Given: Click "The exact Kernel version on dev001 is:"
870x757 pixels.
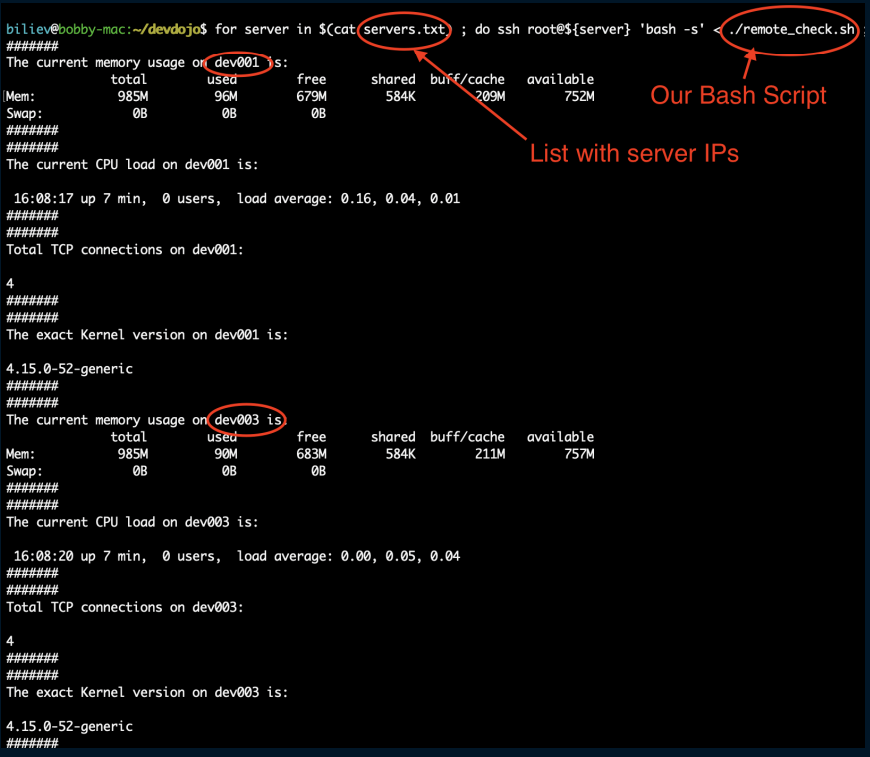Looking at the screenshot, I should coord(147,335).
